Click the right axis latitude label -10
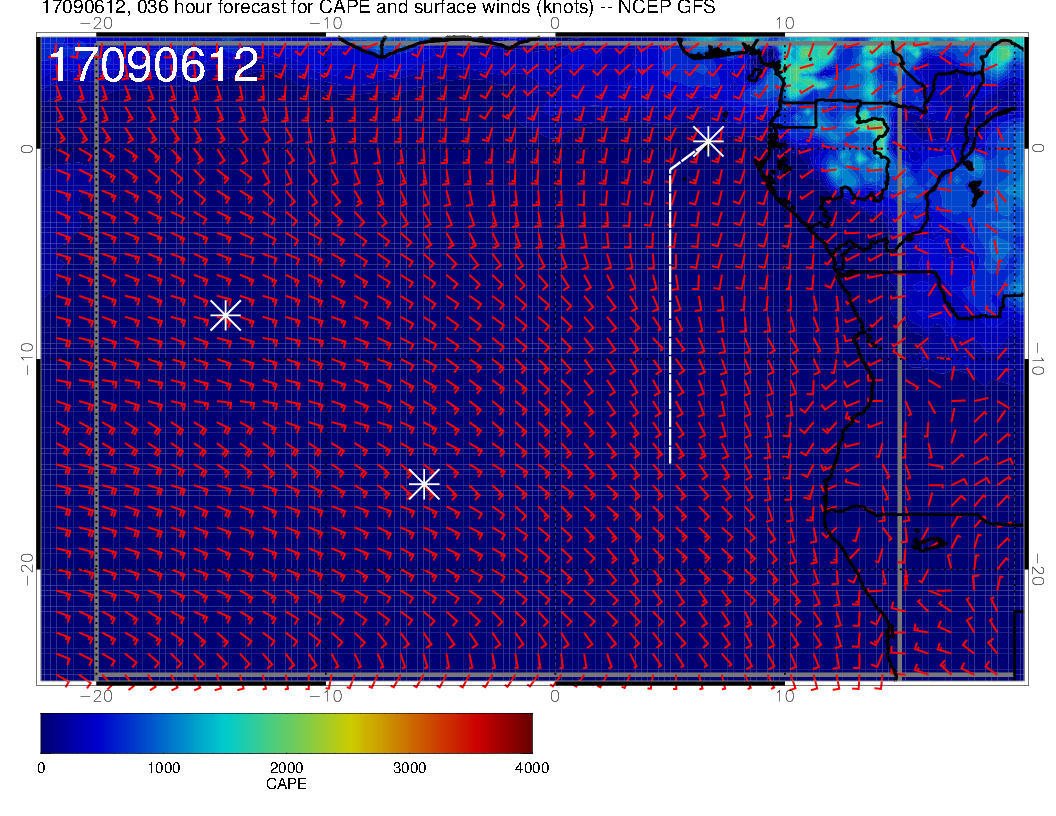Viewport: 1056px width, 816px height. [x=1037, y=359]
